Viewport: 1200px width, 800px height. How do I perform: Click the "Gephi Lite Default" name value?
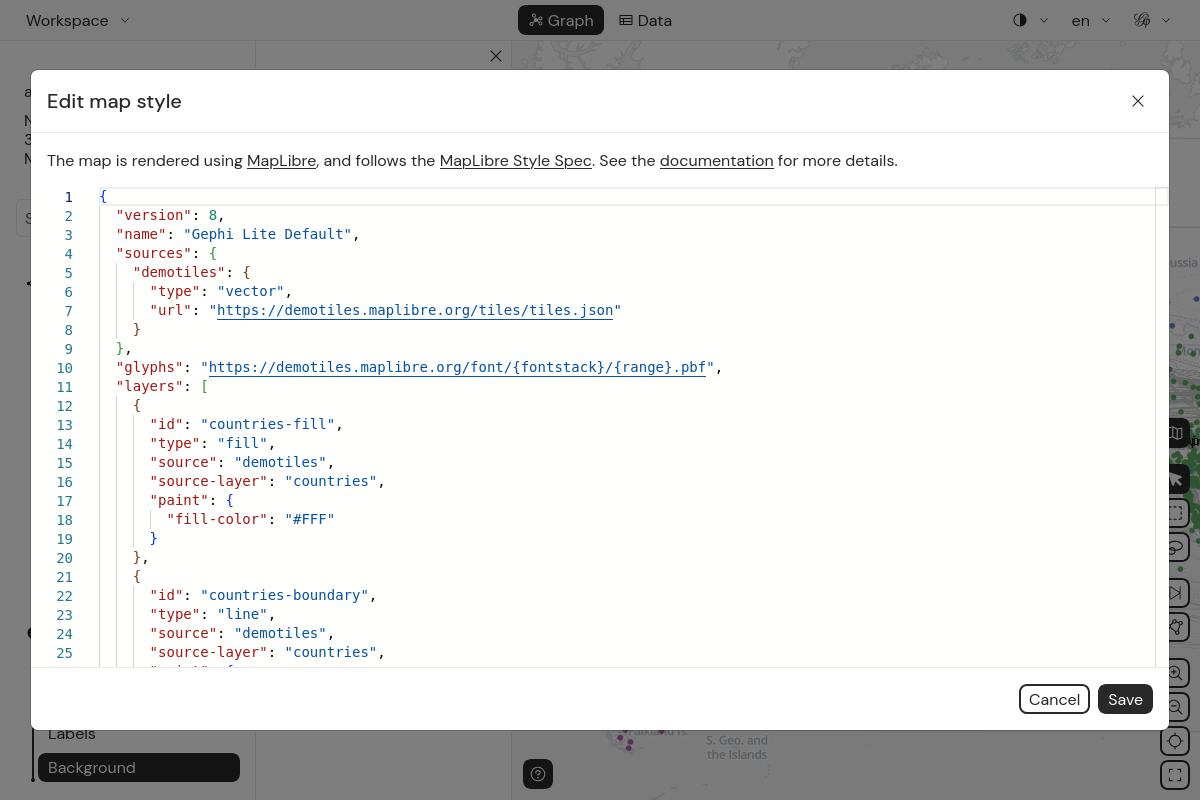268,235
